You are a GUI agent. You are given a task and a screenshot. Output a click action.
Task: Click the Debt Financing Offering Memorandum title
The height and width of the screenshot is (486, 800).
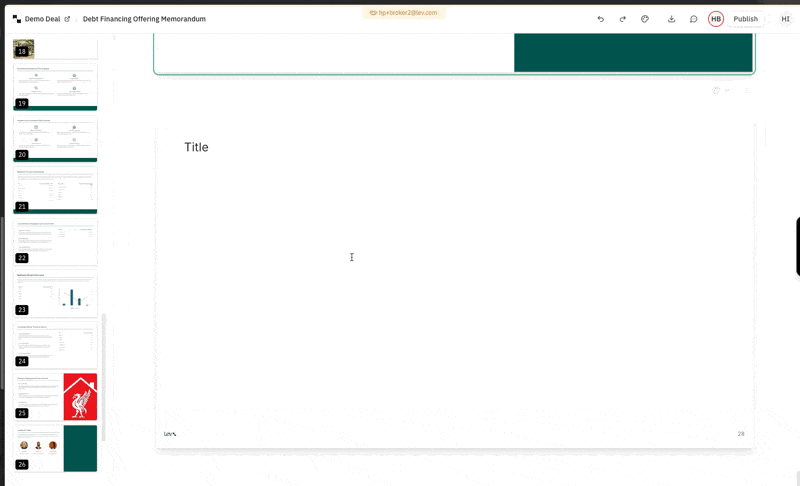144,19
